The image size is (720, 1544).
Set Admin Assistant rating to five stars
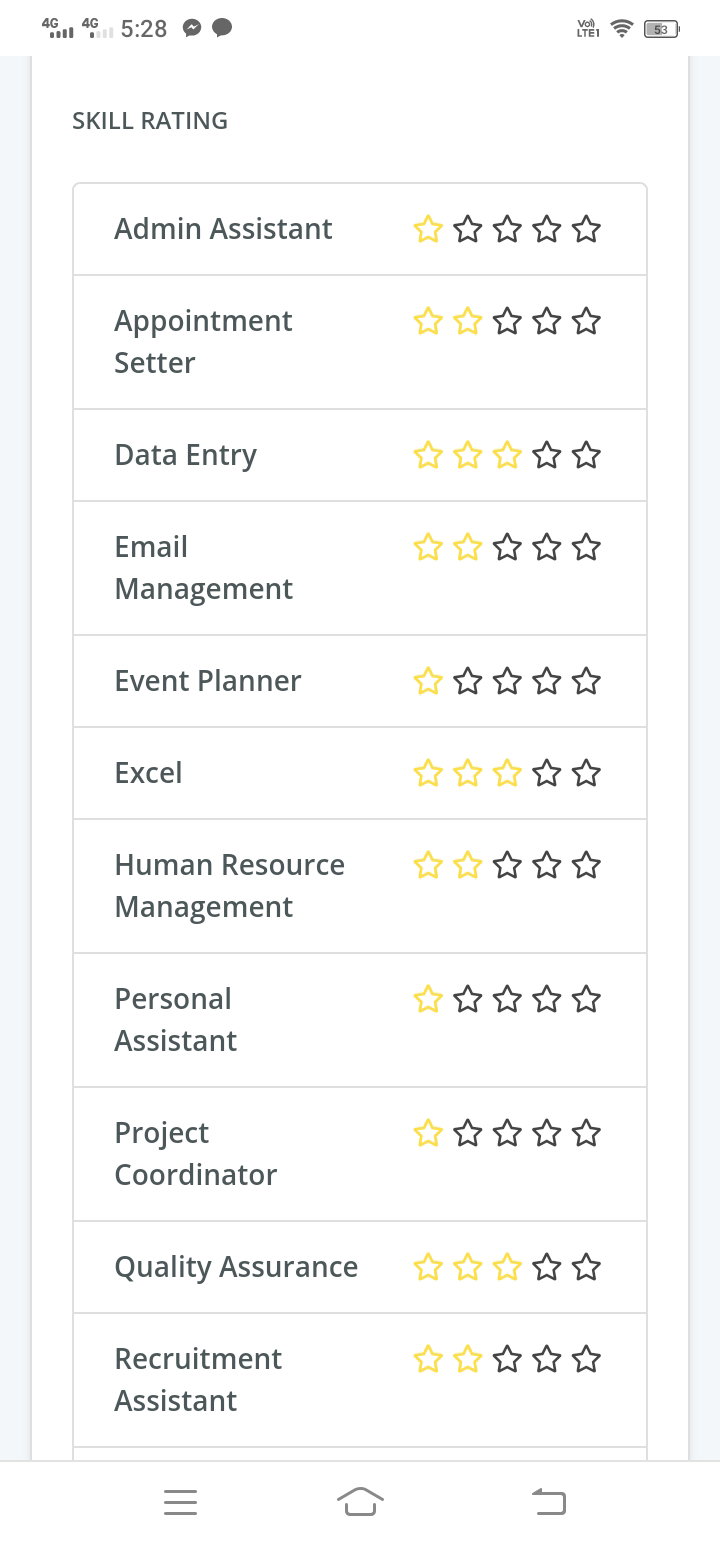(588, 229)
